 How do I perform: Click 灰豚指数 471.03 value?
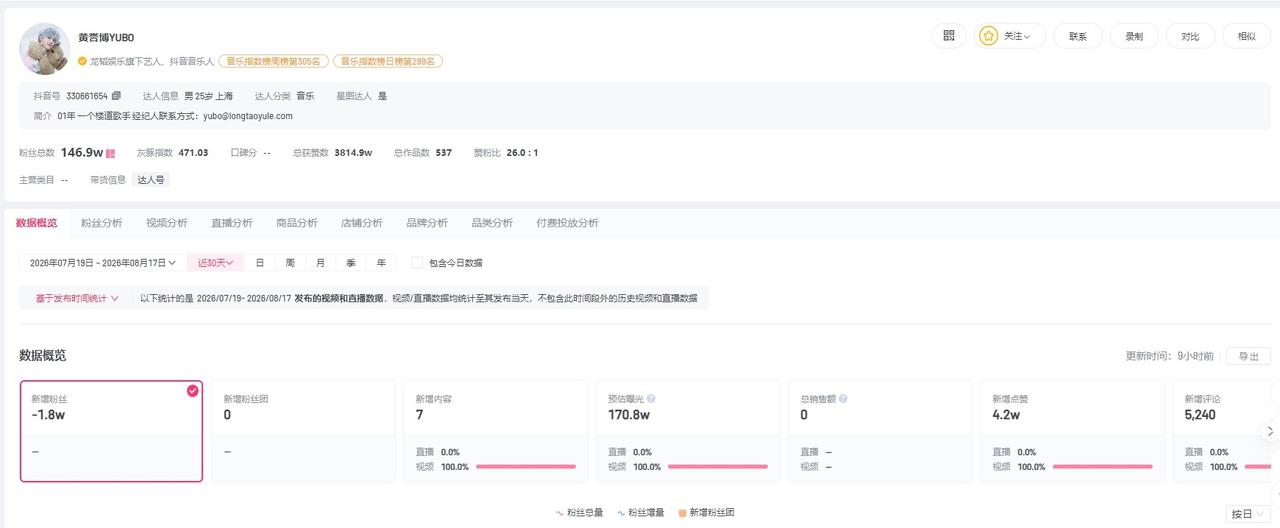pyautogui.click(x=193, y=153)
